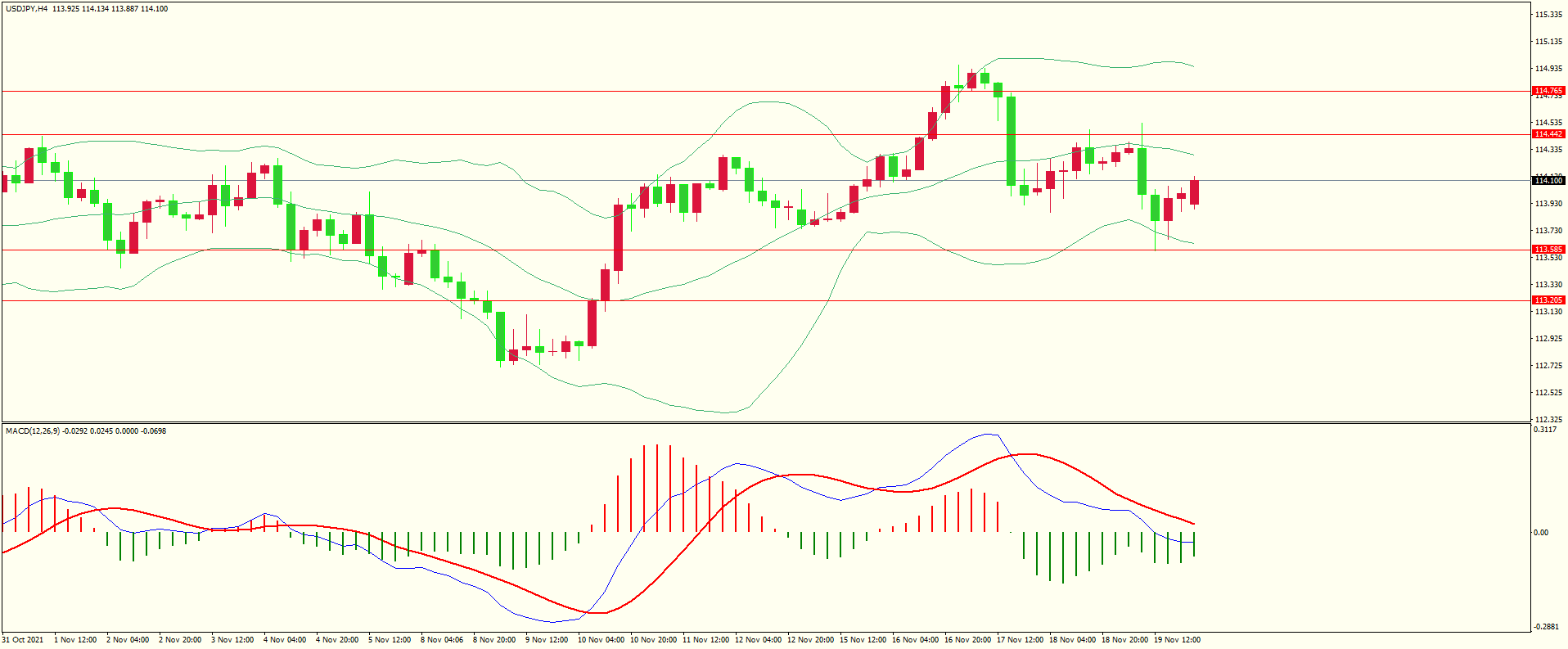Click the 115.135 price axis label
The image size is (1568, 649).
[x=1549, y=42]
